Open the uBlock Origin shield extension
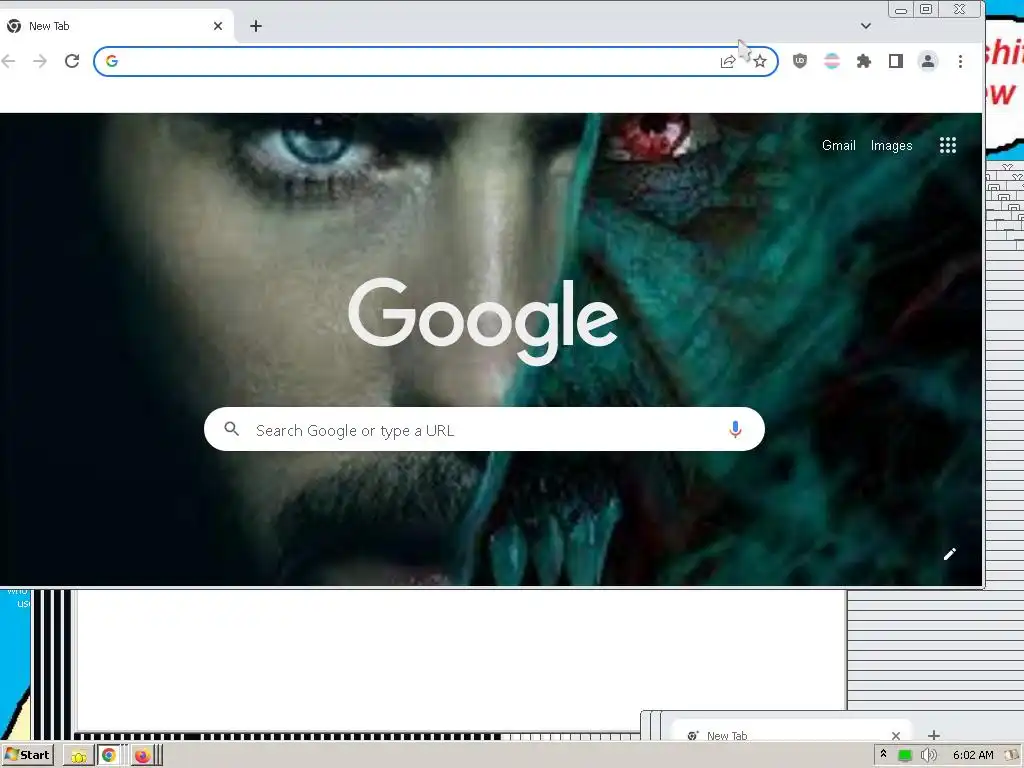 (799, 61)
